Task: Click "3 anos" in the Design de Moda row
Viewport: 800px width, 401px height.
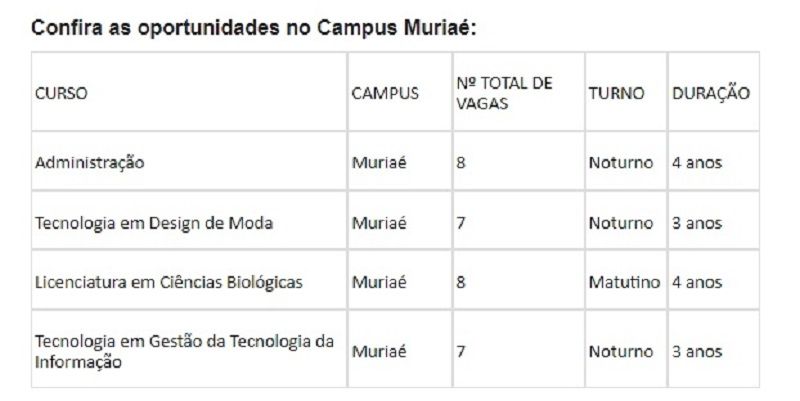Action: click(x=696, y=223)
